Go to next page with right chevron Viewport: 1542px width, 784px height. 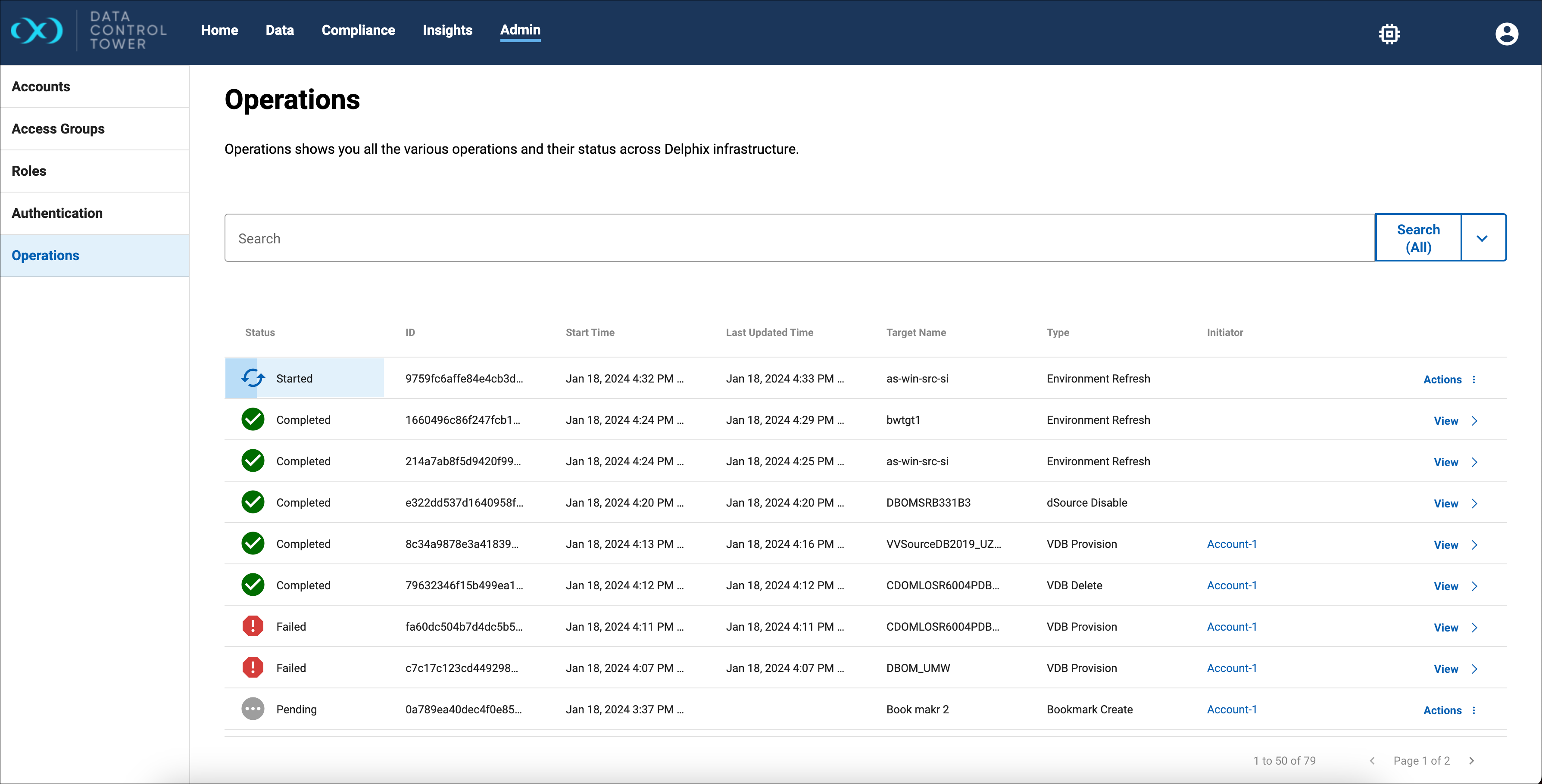click(1471, 761)
